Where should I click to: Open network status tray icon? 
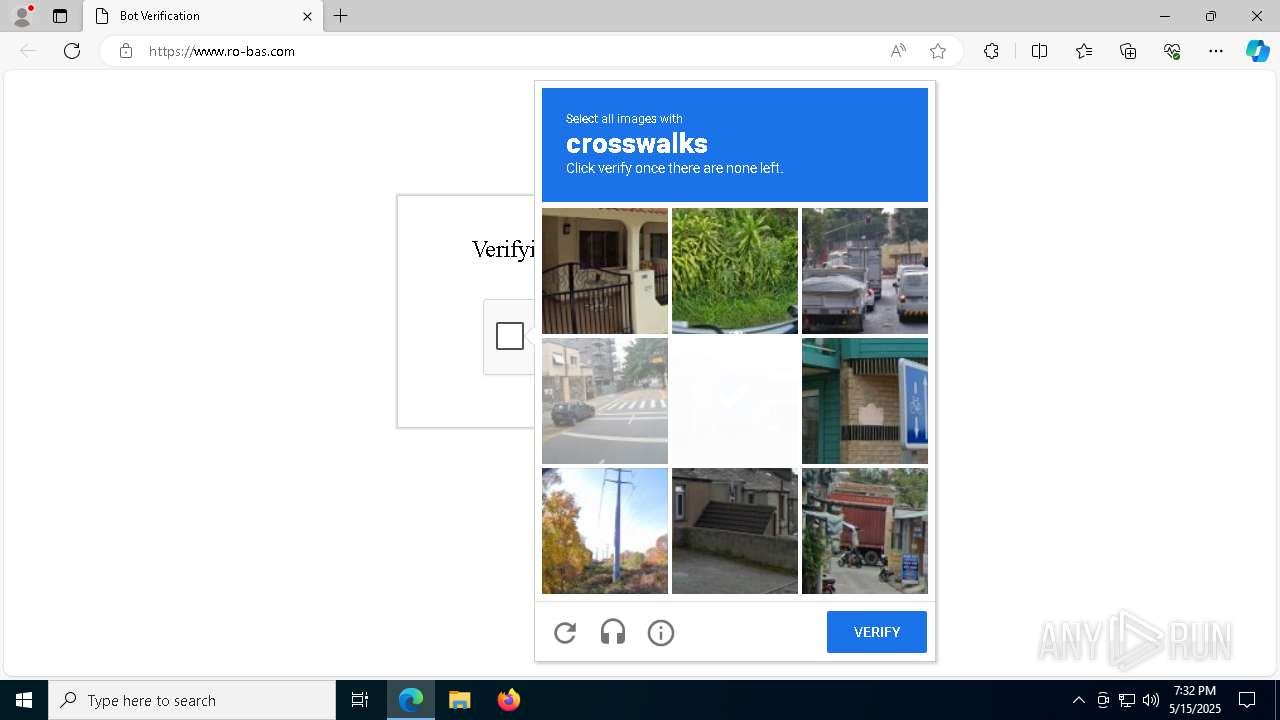tap(1127, 700)
